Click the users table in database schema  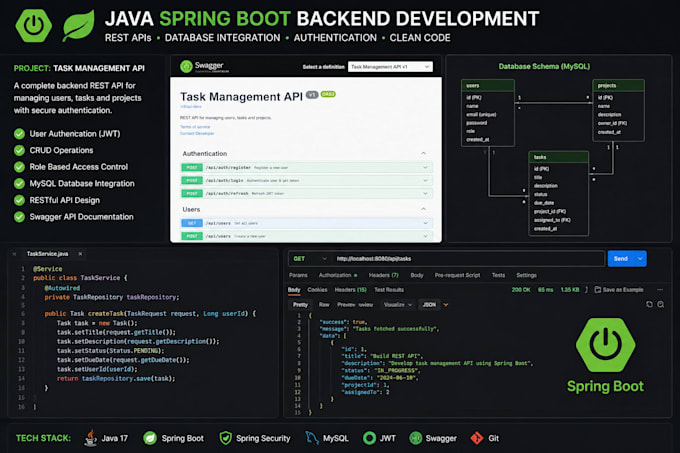tap(488, 113)
